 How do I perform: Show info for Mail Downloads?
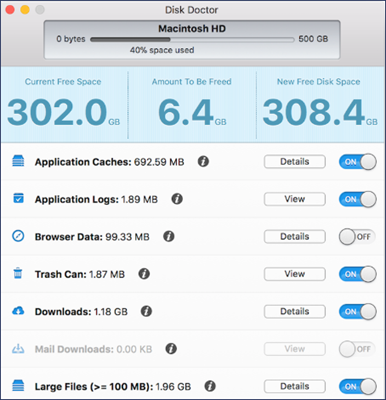click(171, 349)
